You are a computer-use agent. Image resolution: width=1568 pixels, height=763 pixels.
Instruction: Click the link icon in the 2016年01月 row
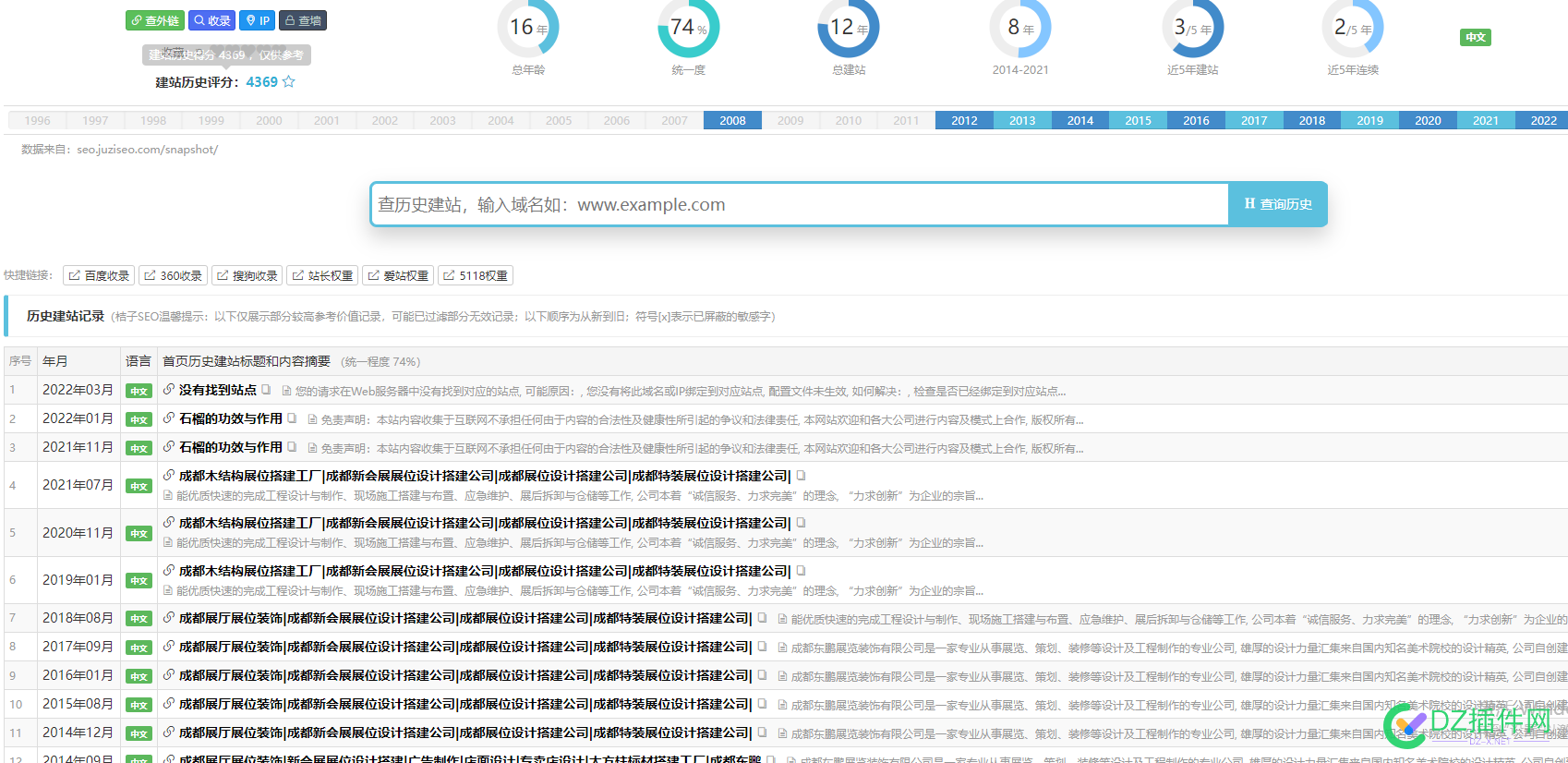[x=169, y=675]
